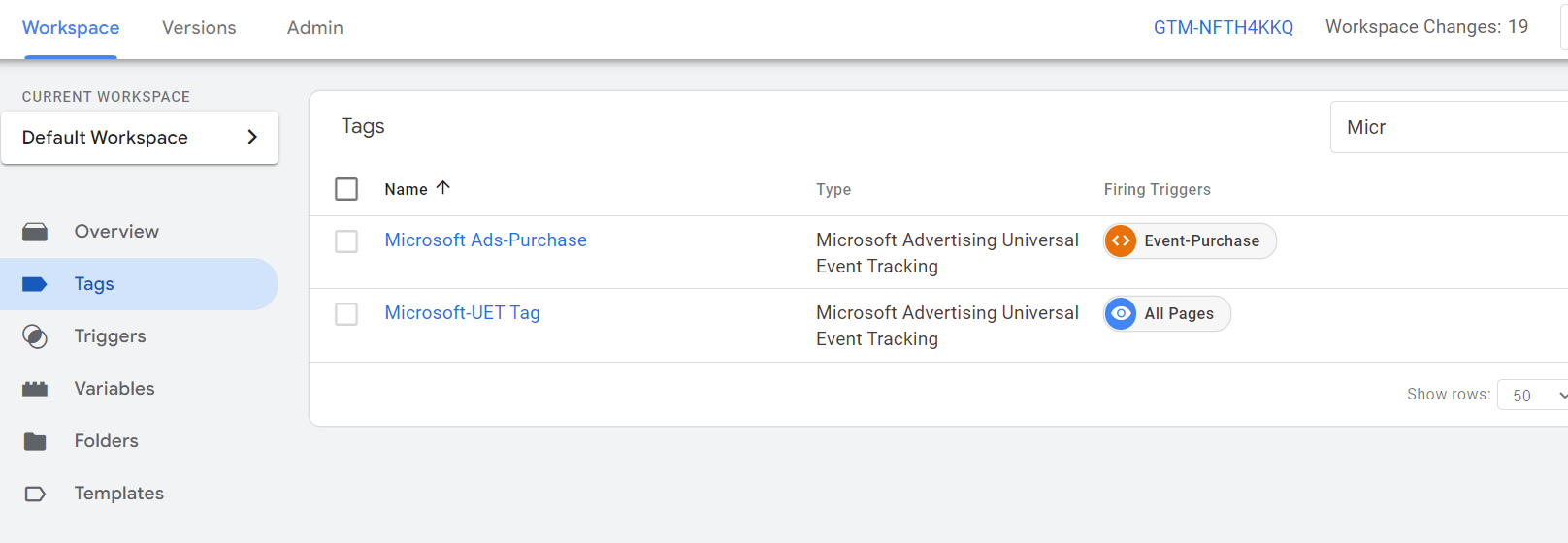Expand the Default Workspace chevron
This screenshot has width=1568, height=543.
(252, 137)
